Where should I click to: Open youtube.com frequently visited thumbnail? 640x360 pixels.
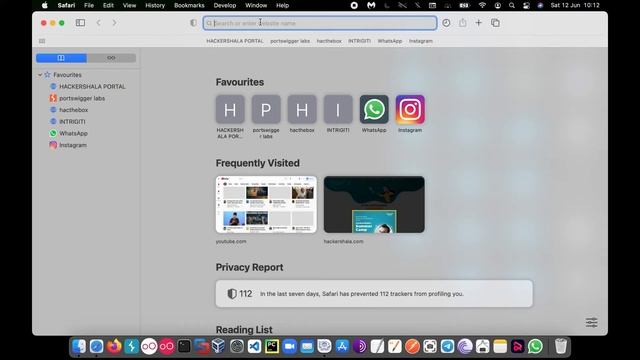266,204
